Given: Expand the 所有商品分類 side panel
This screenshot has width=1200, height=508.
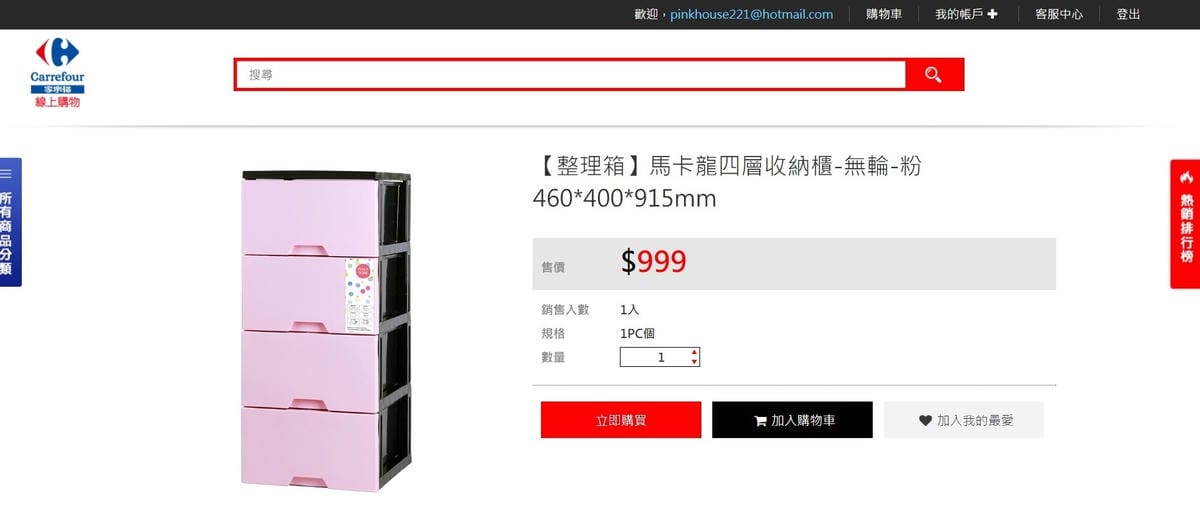Looking at the screenshot, I should click(9, 222).
